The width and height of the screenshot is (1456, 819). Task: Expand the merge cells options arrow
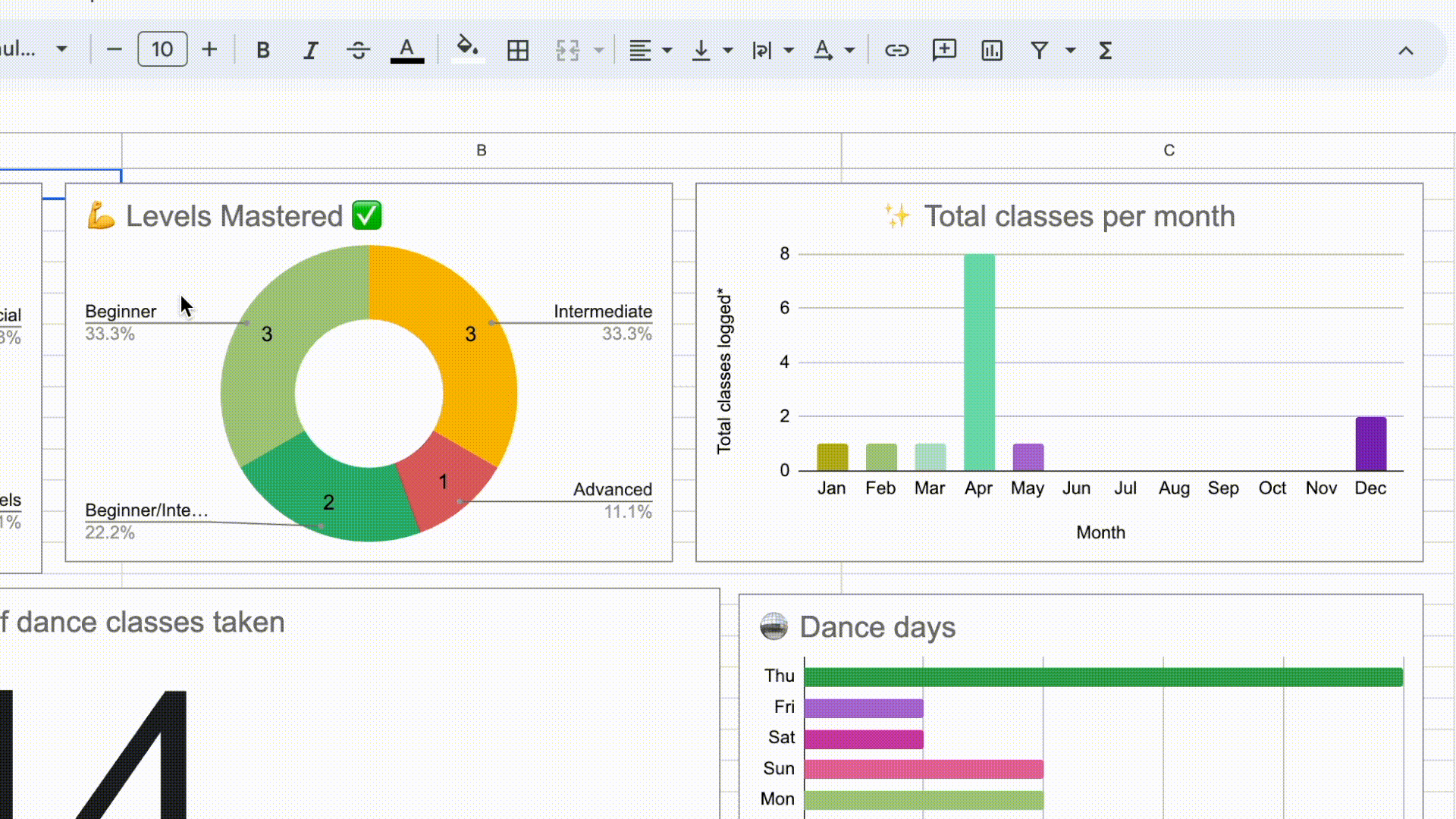(599, 50)
